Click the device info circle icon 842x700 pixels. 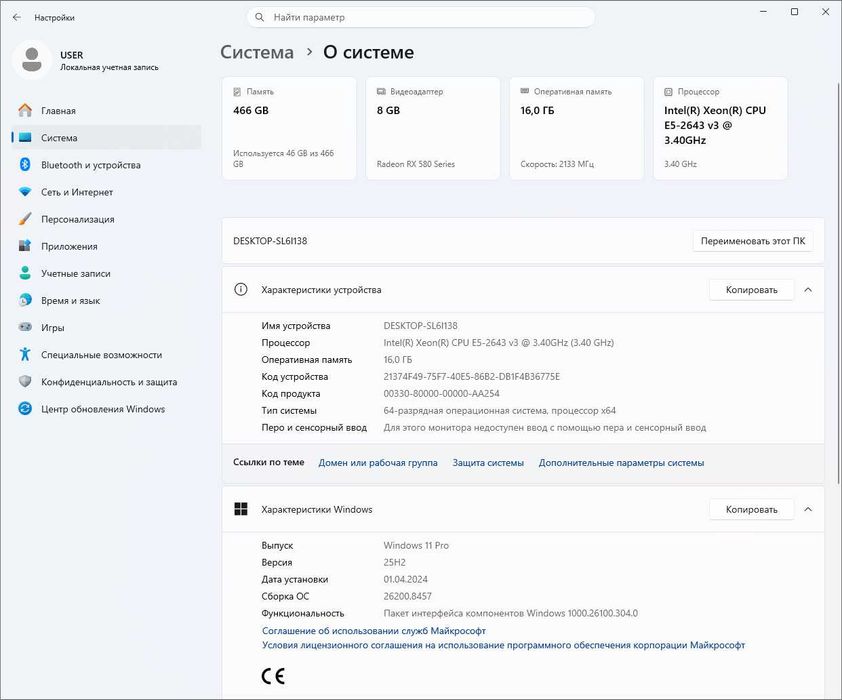[x=241, y=289]
